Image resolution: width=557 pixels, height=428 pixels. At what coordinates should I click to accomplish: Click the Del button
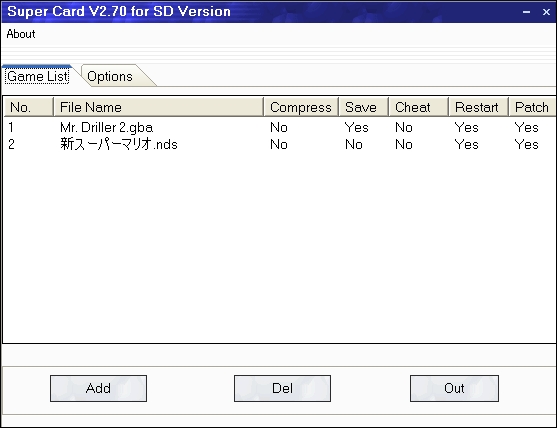(x=282, y=388)
